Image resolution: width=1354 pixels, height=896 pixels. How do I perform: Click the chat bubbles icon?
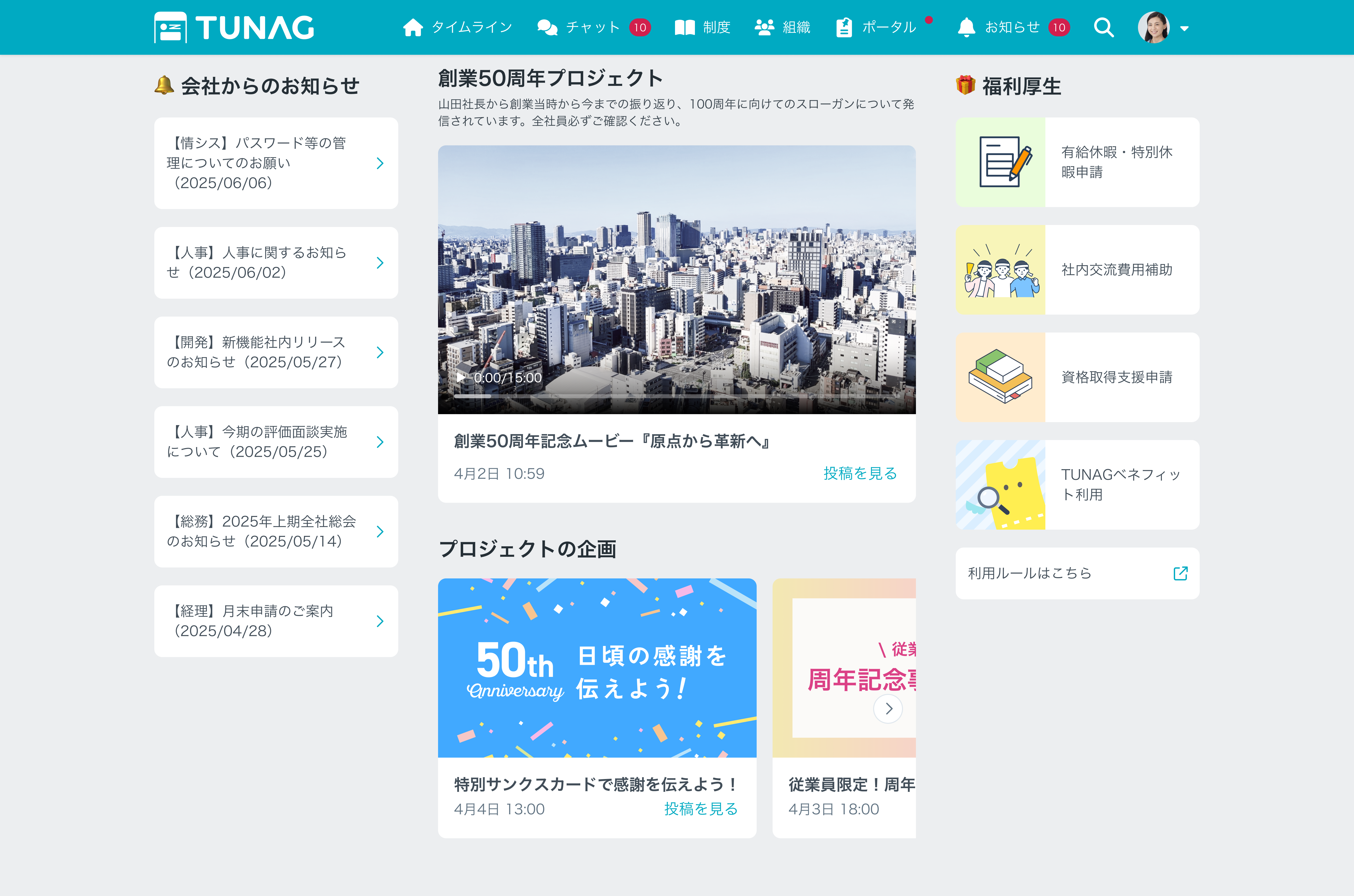[547, 27]
